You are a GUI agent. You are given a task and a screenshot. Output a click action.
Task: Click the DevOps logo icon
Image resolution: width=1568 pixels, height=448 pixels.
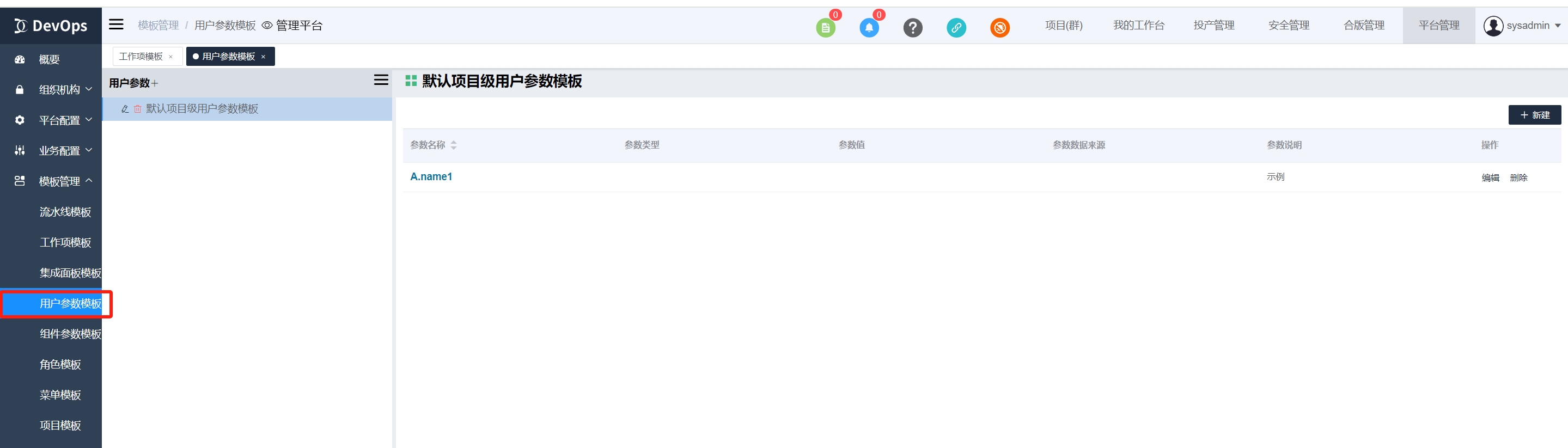point(21,26)
